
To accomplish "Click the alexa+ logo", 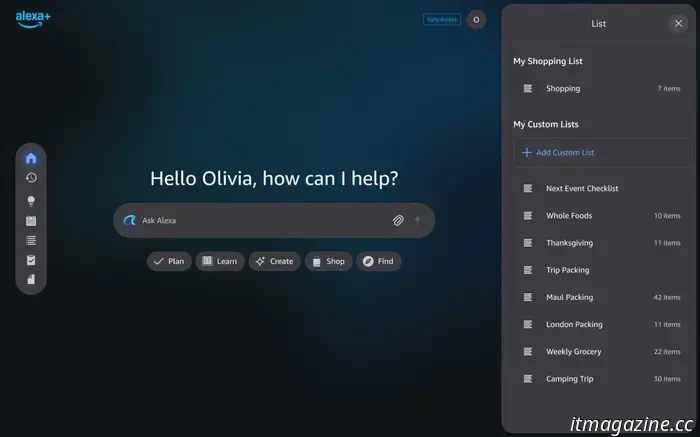I will 33,19.
